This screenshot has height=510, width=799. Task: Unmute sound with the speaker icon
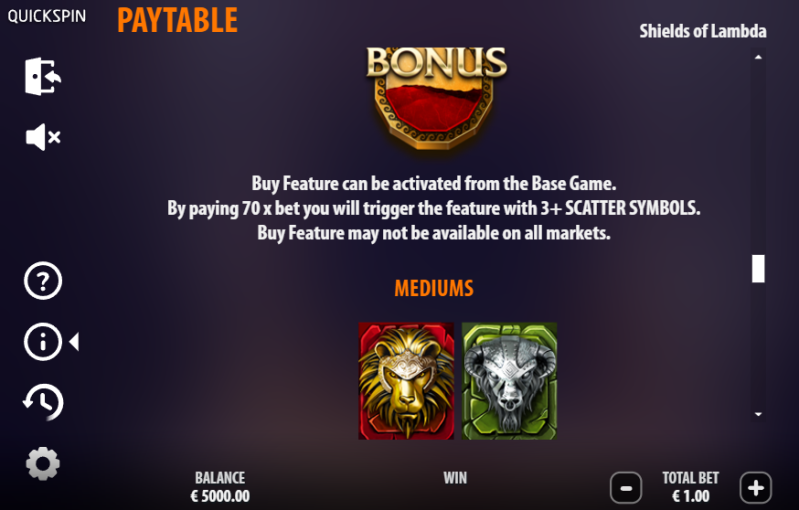tap(43, 137)
